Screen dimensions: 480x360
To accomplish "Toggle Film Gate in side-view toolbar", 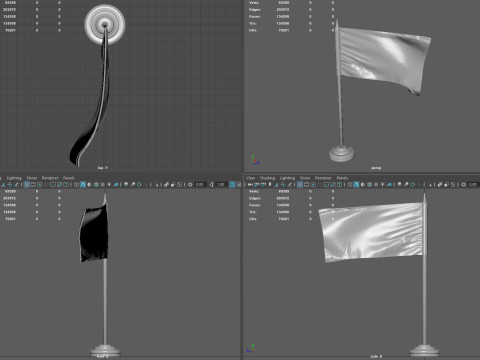I will pos(306,184).
